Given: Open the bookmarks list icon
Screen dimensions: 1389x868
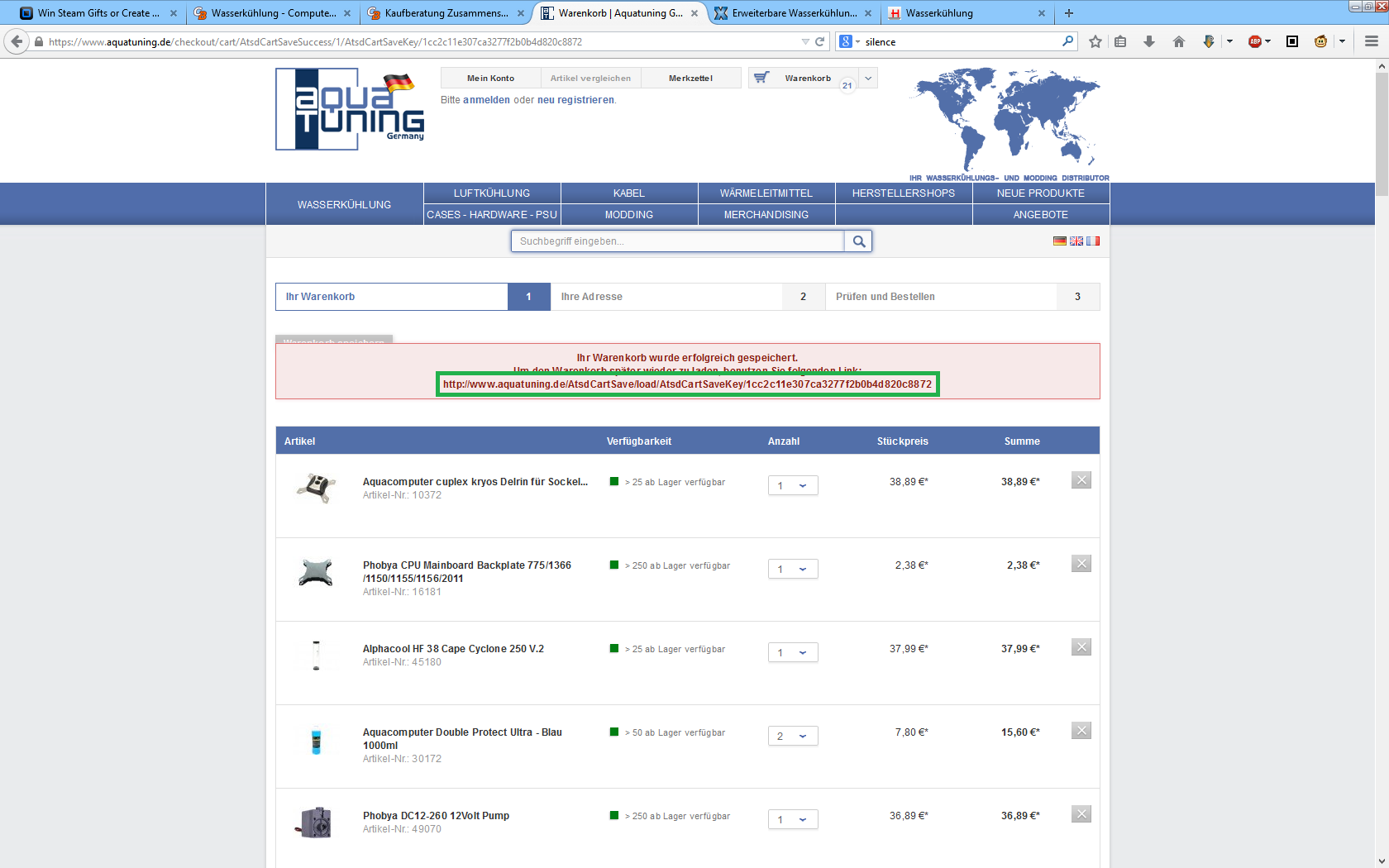Looking at the screenshot, I should point(1120,41).
